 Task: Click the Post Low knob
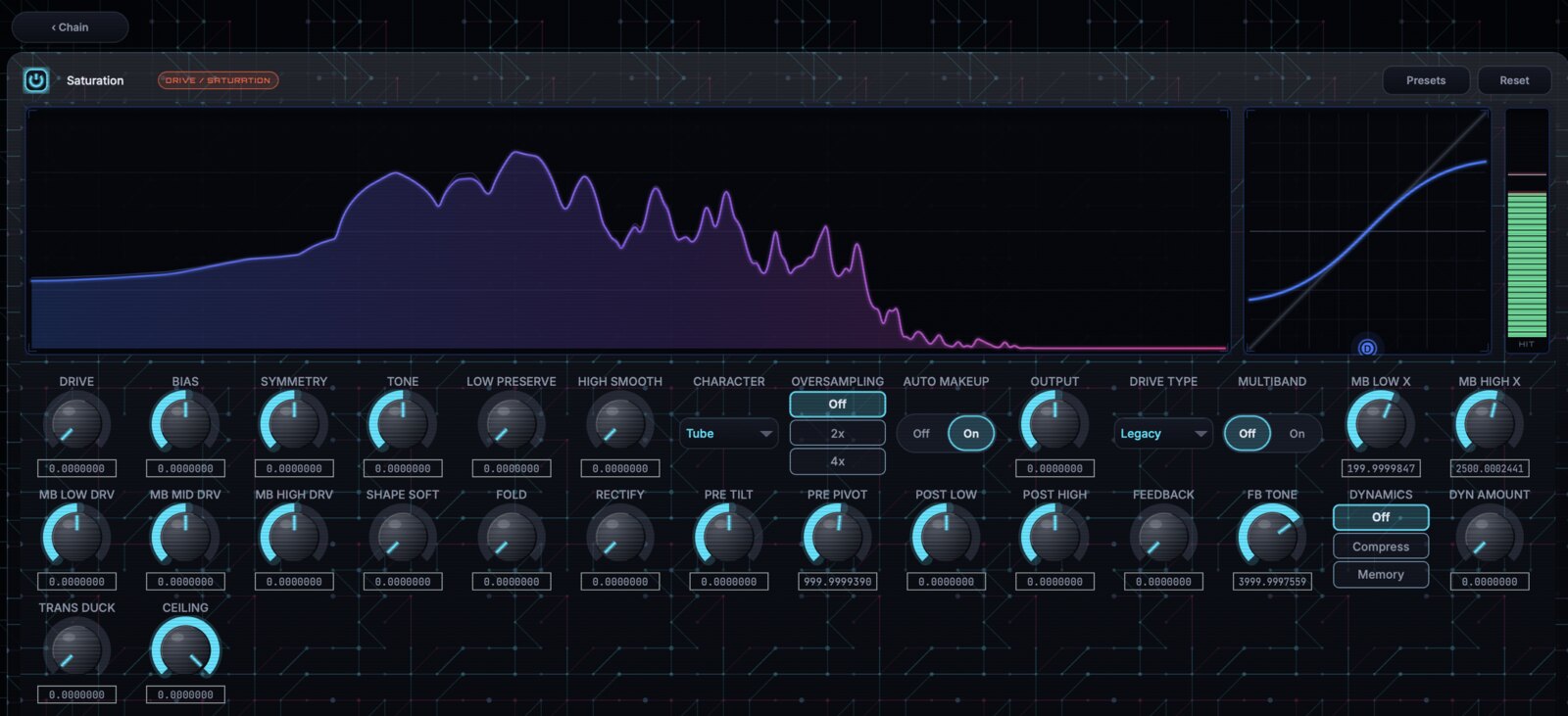pos(946,537)
